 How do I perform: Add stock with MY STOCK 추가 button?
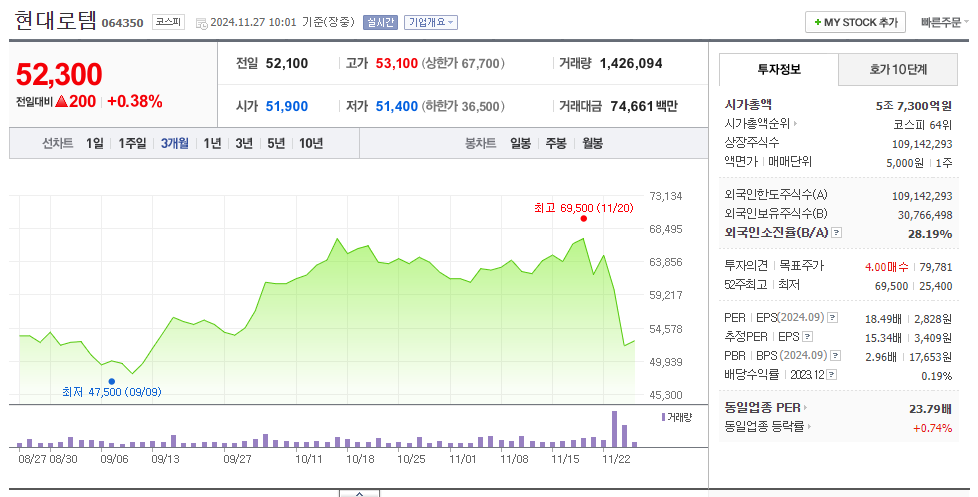coord(855,22)
